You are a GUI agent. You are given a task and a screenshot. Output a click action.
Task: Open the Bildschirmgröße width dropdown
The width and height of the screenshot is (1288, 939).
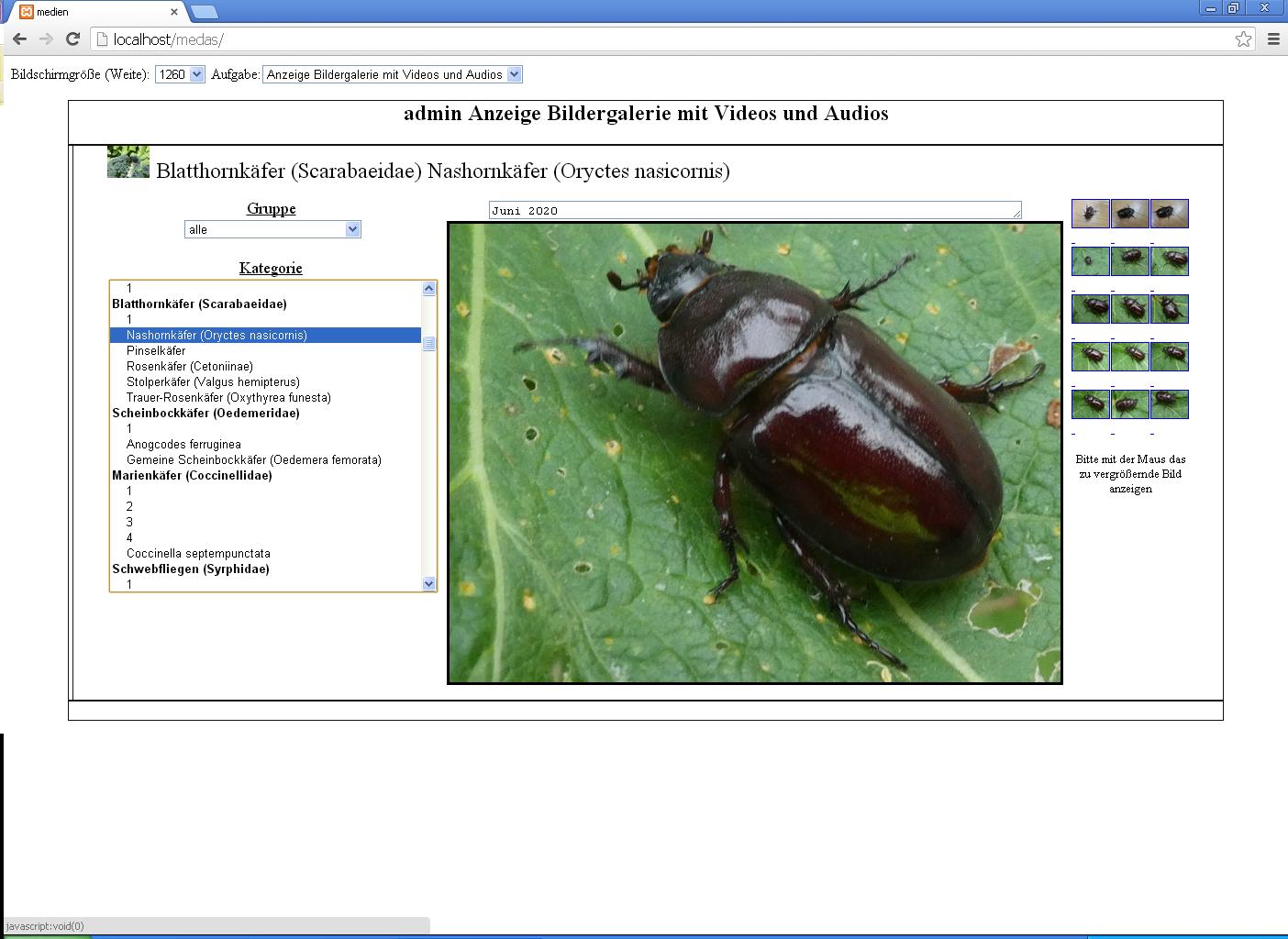click(x=180, y=74)
